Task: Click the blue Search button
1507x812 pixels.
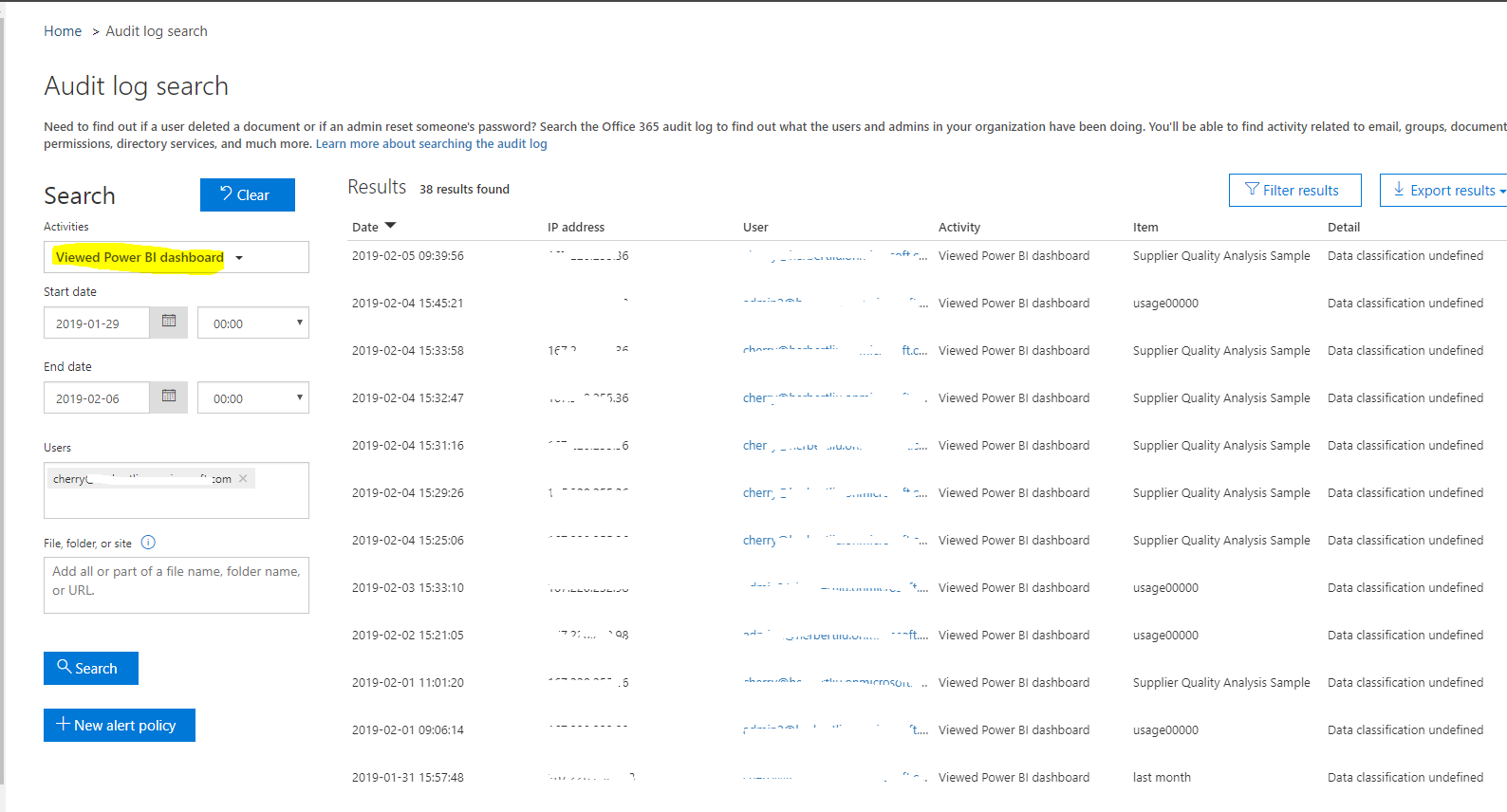Action: [91, 668]
